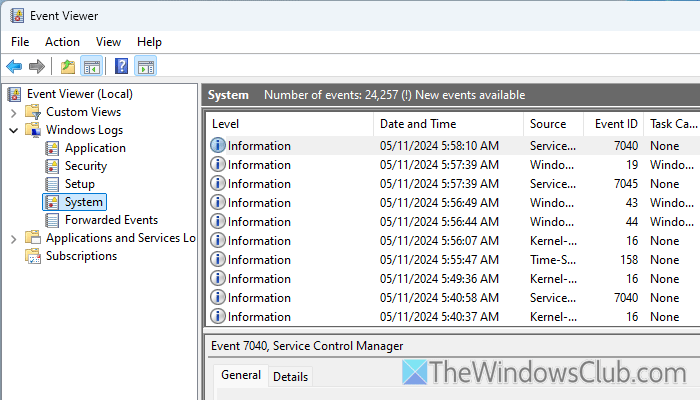Select the Event ID 158 Time-Service row

click(x=440, y=260)
